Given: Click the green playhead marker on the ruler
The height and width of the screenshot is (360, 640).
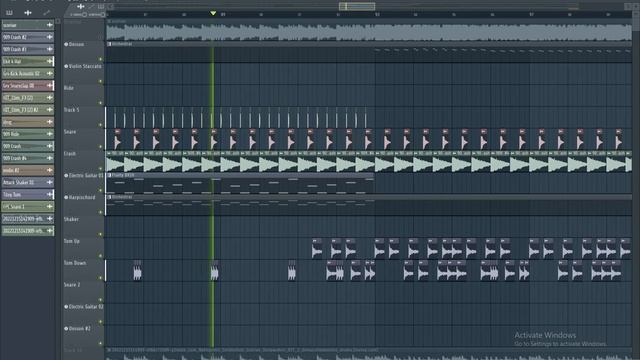Looking at the screenshot, I should [213, 13].
